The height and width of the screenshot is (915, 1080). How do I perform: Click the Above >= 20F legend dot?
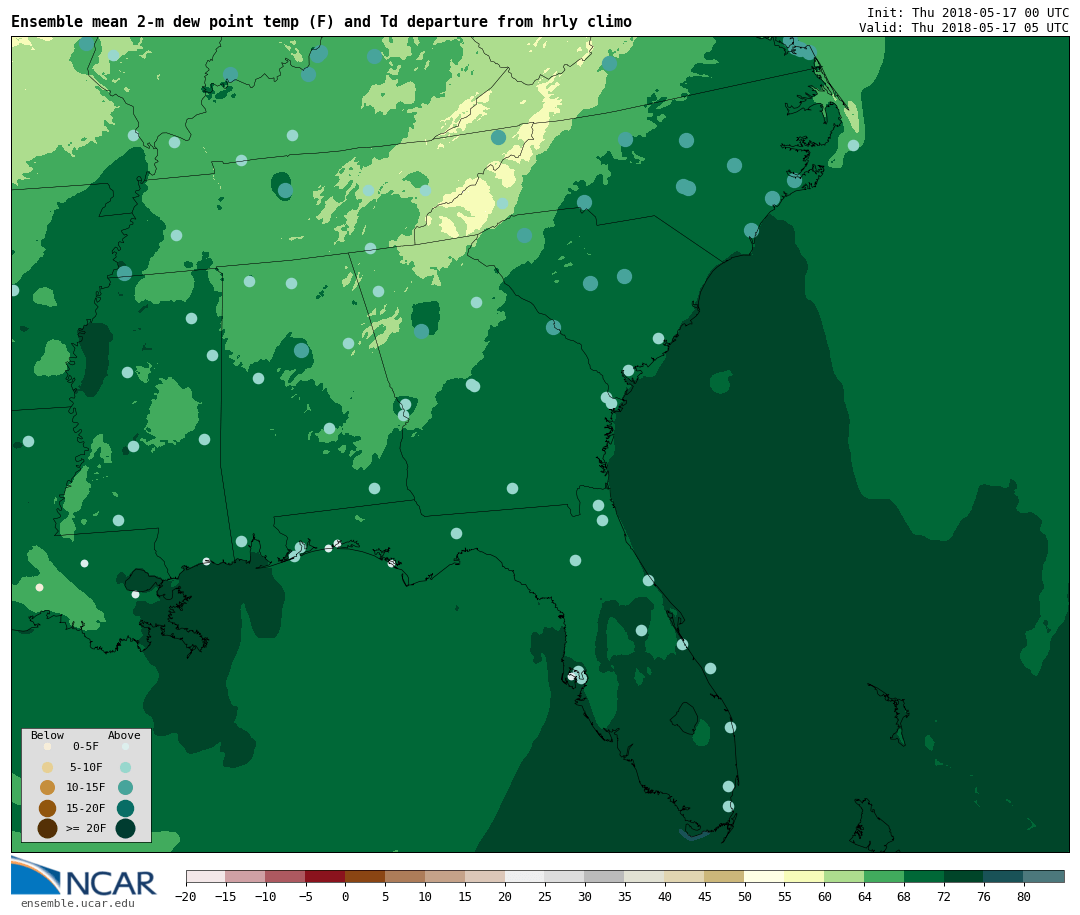125,828
